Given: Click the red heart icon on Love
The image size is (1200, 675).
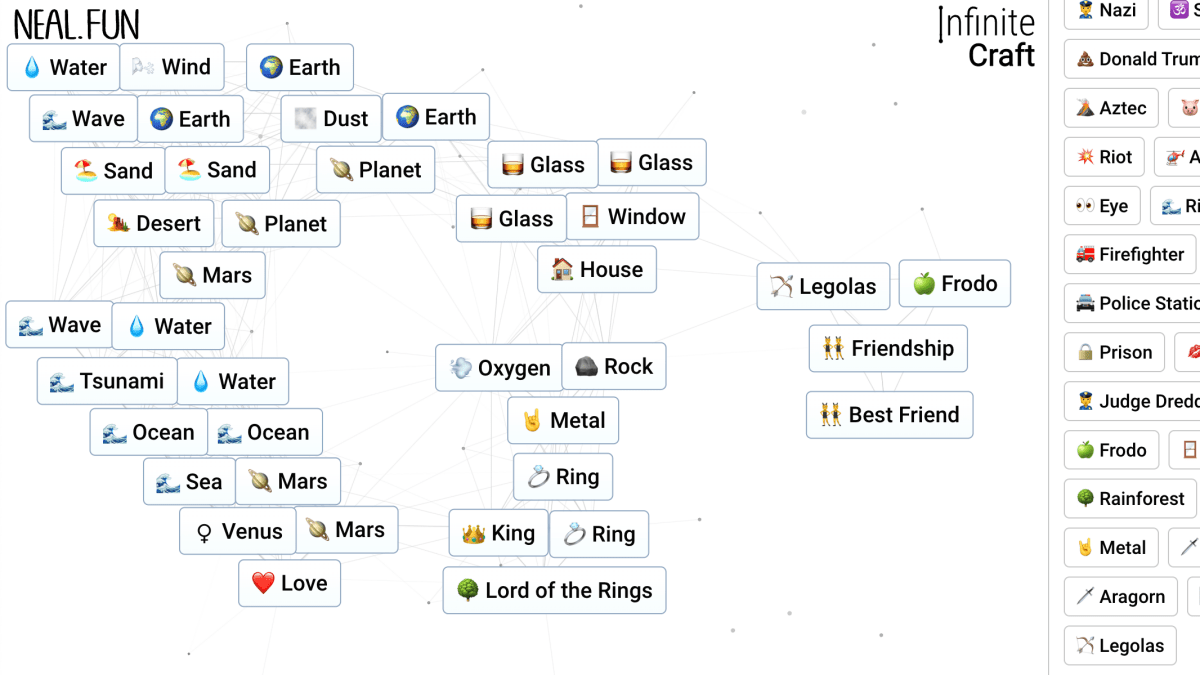Looking at the screenshot, I should [x=263, y=584].
